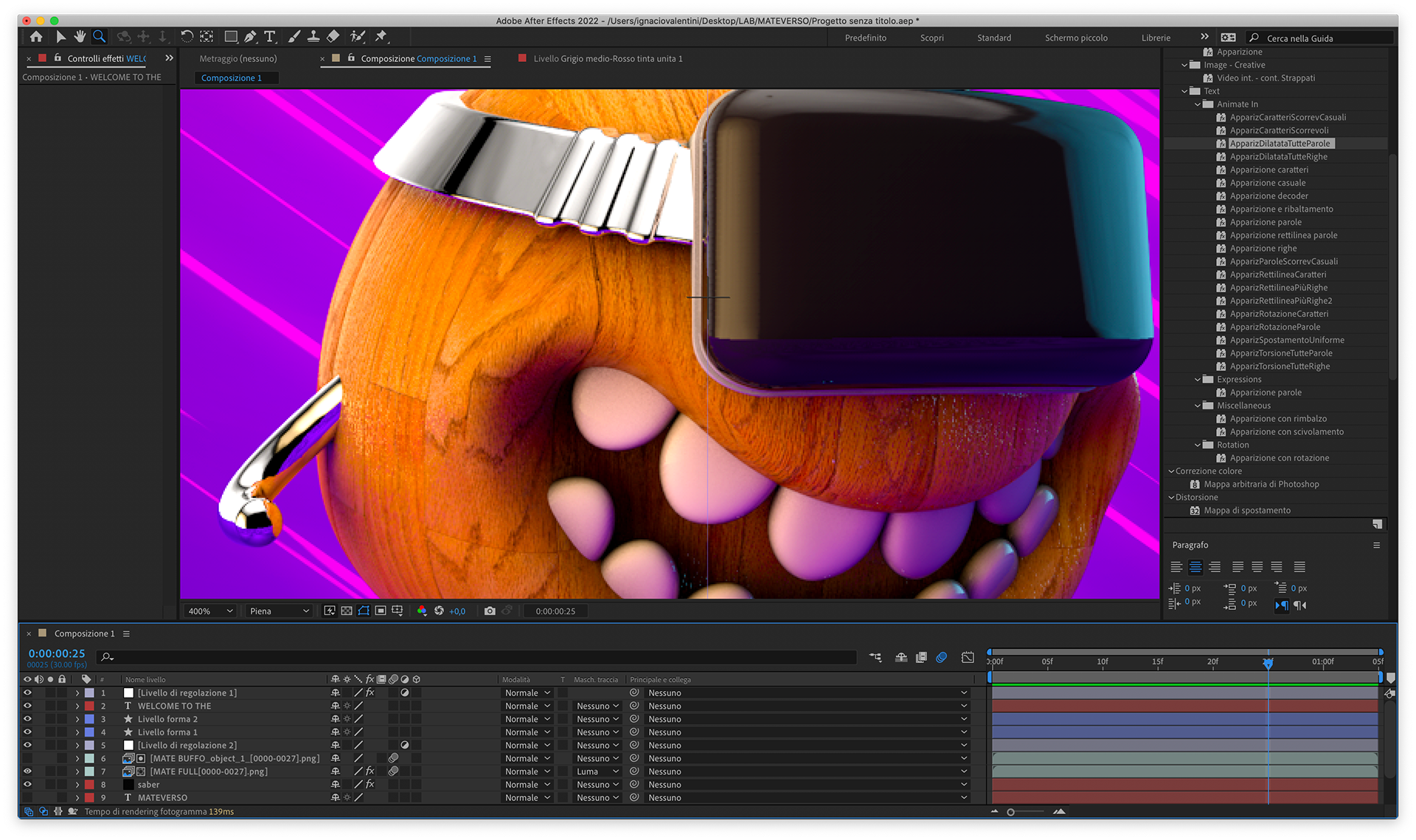Screen dimensions: 1416x840
Task: Click the Home icon in the toolbar
Action: pyautogui.click(x=36, y=36)
